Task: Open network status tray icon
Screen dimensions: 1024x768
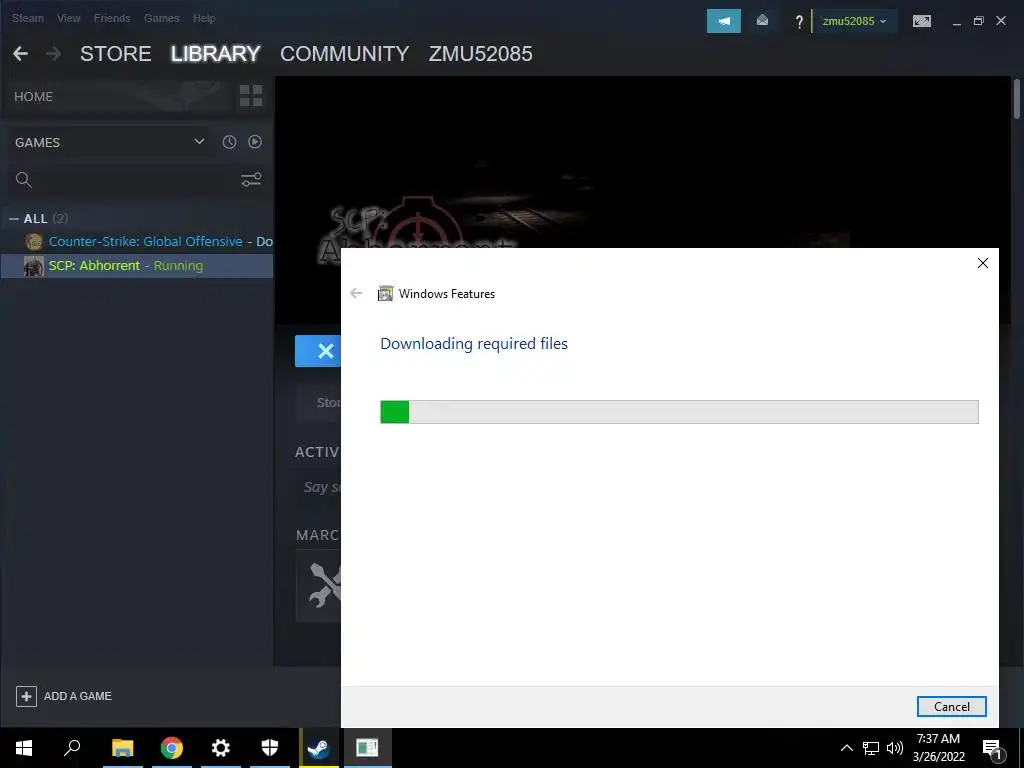Action: [871, 748]
